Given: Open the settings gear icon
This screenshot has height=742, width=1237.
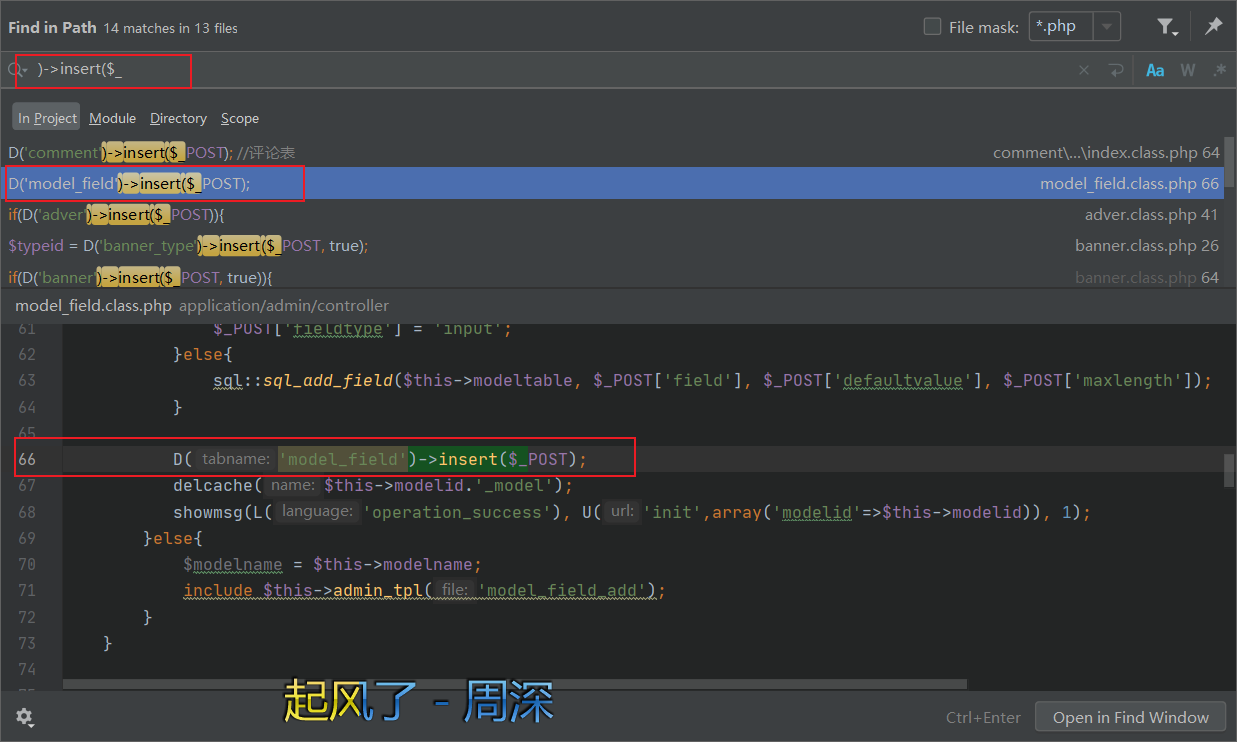Looking at the screenshot, I should click(24, 717).
